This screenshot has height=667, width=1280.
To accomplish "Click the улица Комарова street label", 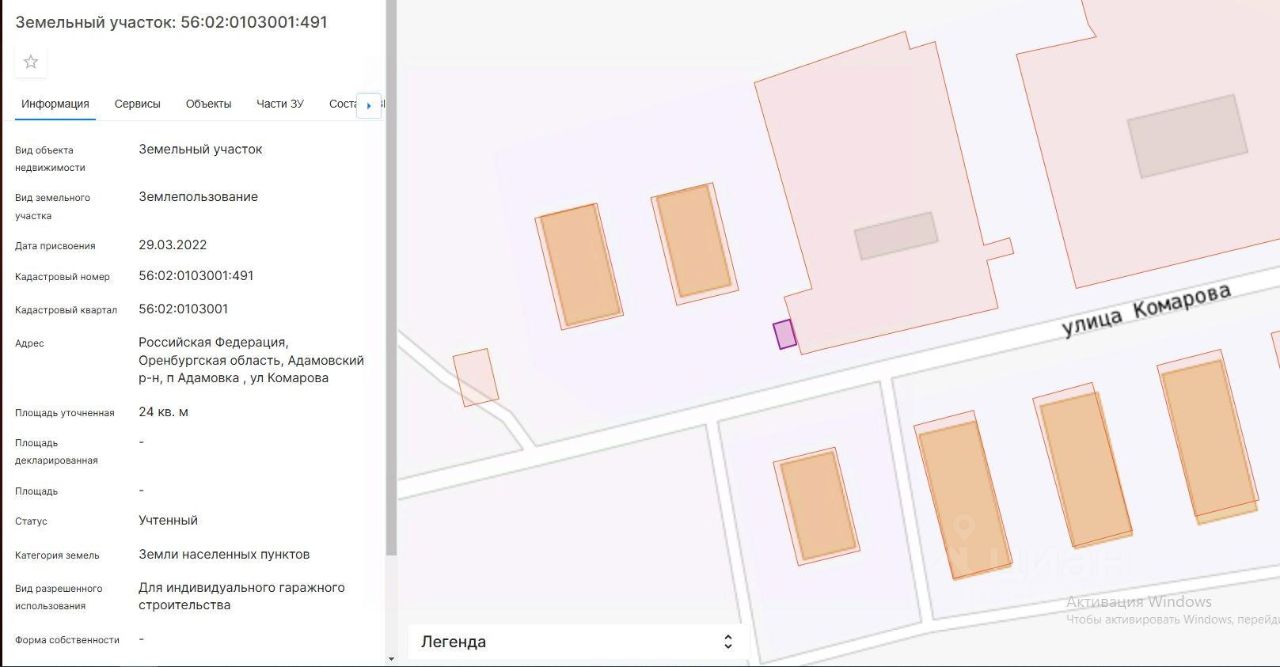I will [x=1146, y=311].
